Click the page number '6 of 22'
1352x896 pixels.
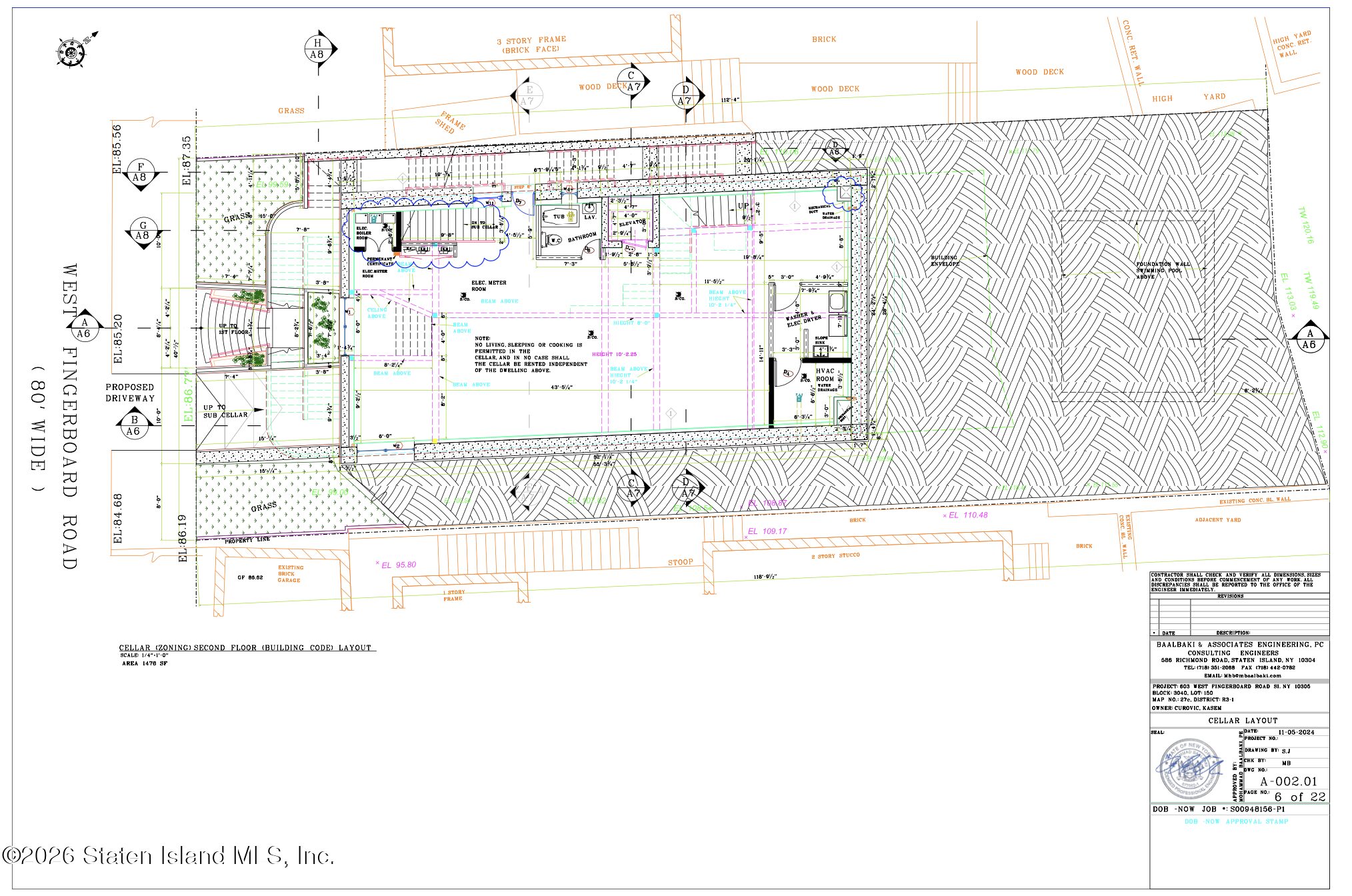pyautogui.click(x=1299, y=797)
